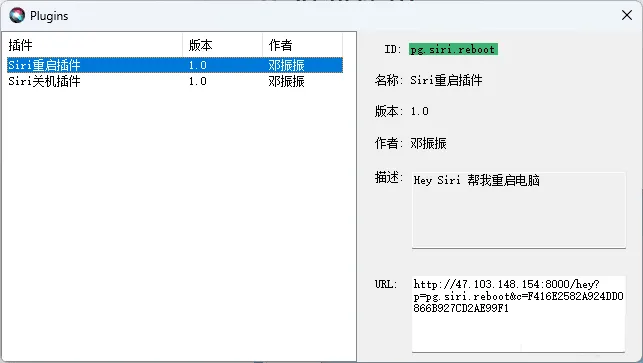Click author 邓振振 in Siri重启插件 row
643x363 pixels.
point(286,65)
